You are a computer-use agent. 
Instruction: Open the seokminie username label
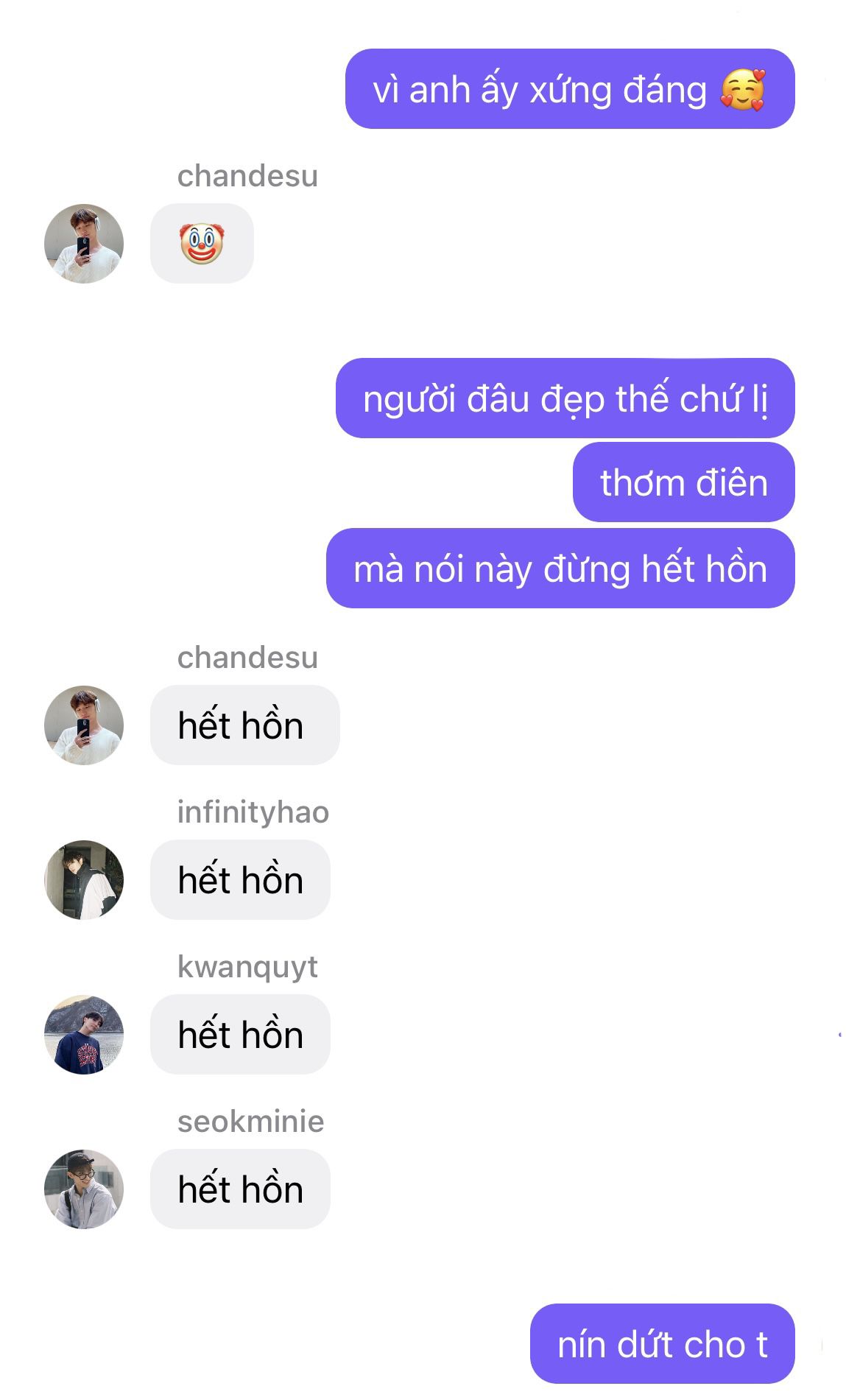coord(250,1122)
